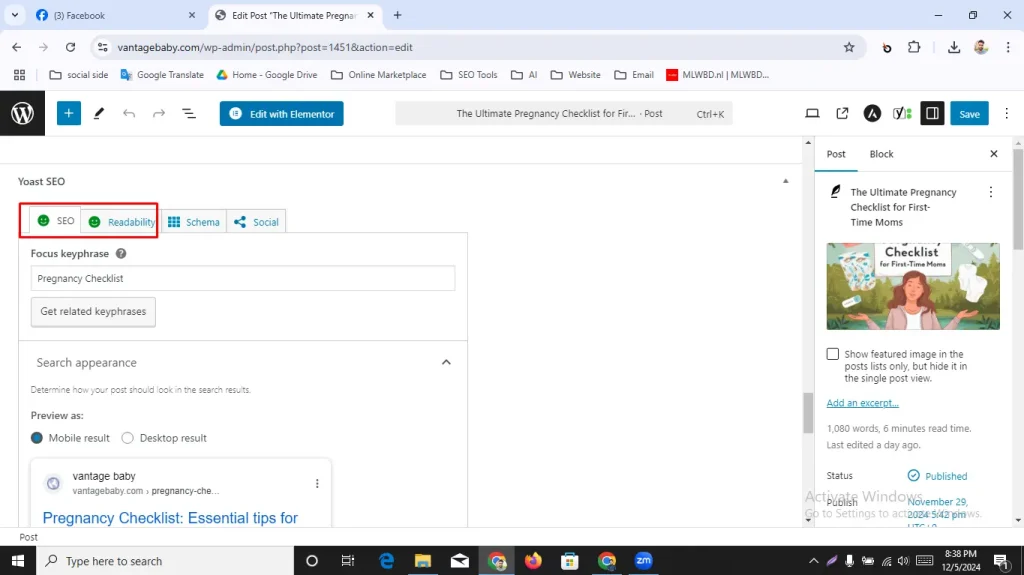The image size is (1024, 575).
Task: Redo with the right curved arrow
Action: (159, 113)
